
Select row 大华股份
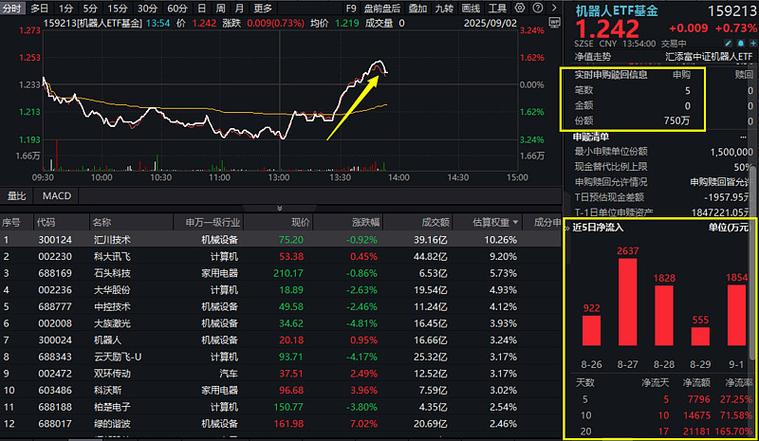pos(281,290)
